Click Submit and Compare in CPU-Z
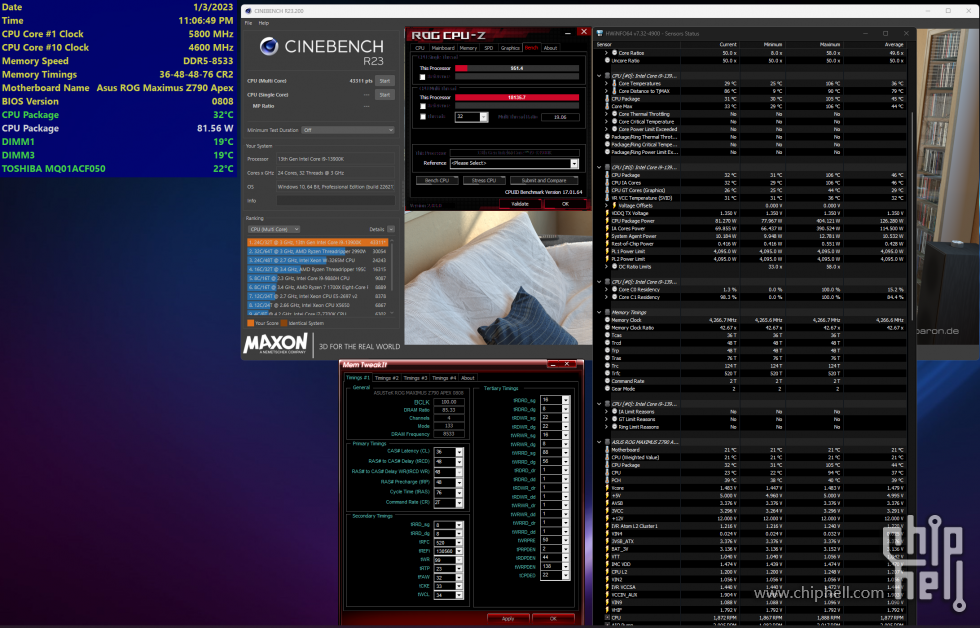 [544, 181]
